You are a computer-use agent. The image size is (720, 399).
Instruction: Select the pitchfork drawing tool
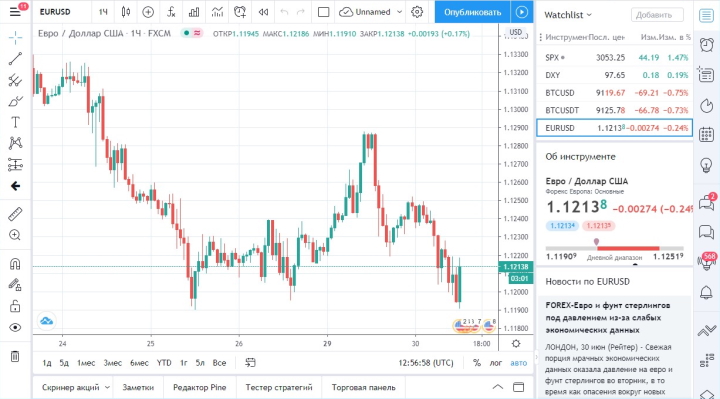[x=15, y=80]
